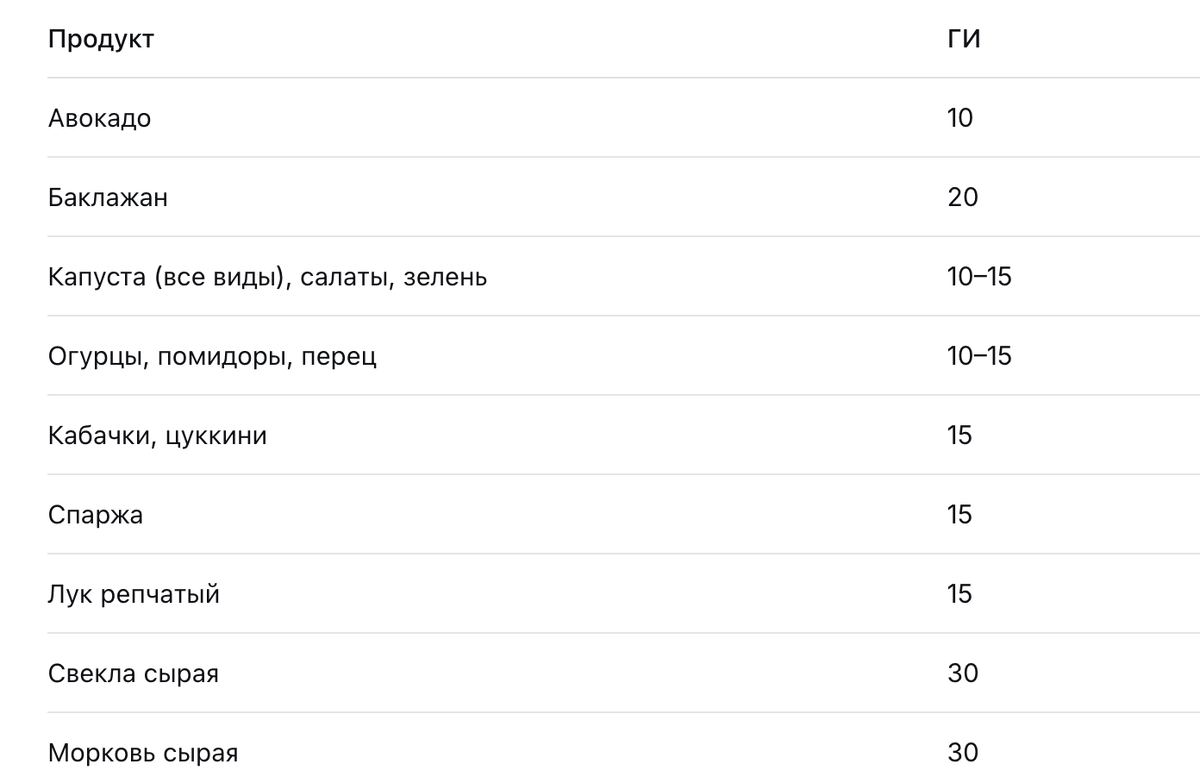The height and width of the screenshot is (783, 1200).
Task: Click the Продукт column header
Action: click(101, 40)
